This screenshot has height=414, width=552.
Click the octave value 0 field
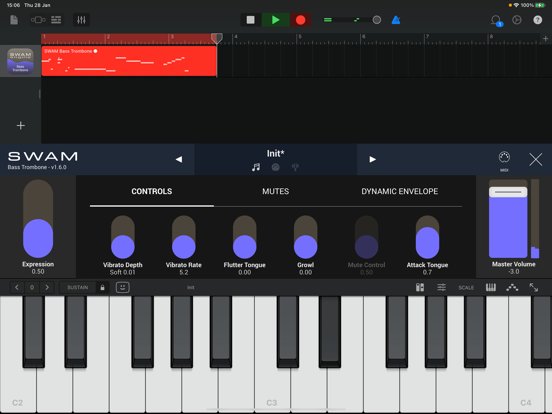32,287
